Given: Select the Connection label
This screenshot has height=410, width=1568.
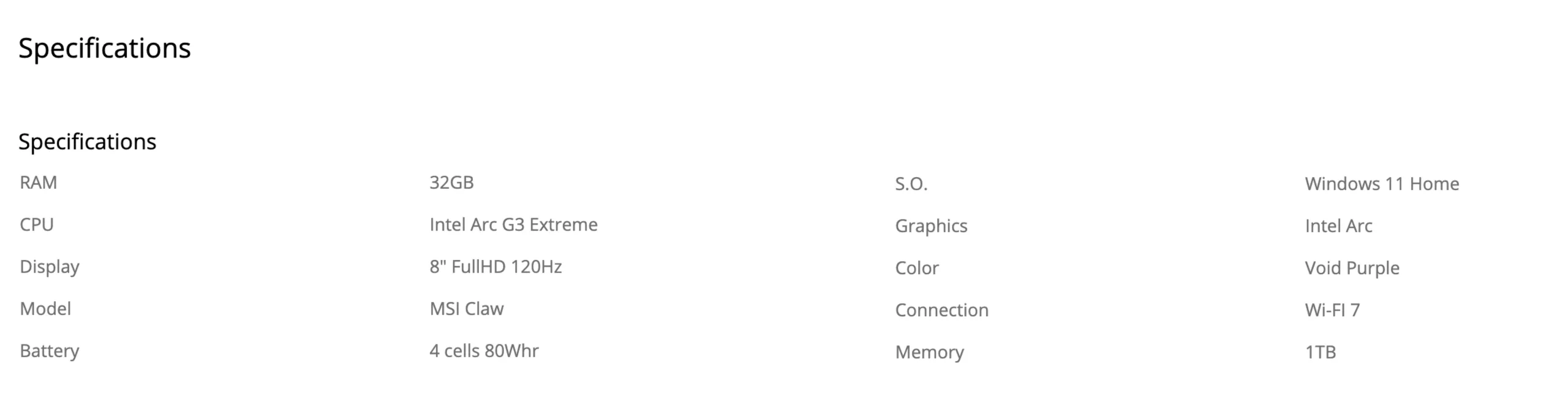Looking at the screenshot, I should click(x=941, y=310).
